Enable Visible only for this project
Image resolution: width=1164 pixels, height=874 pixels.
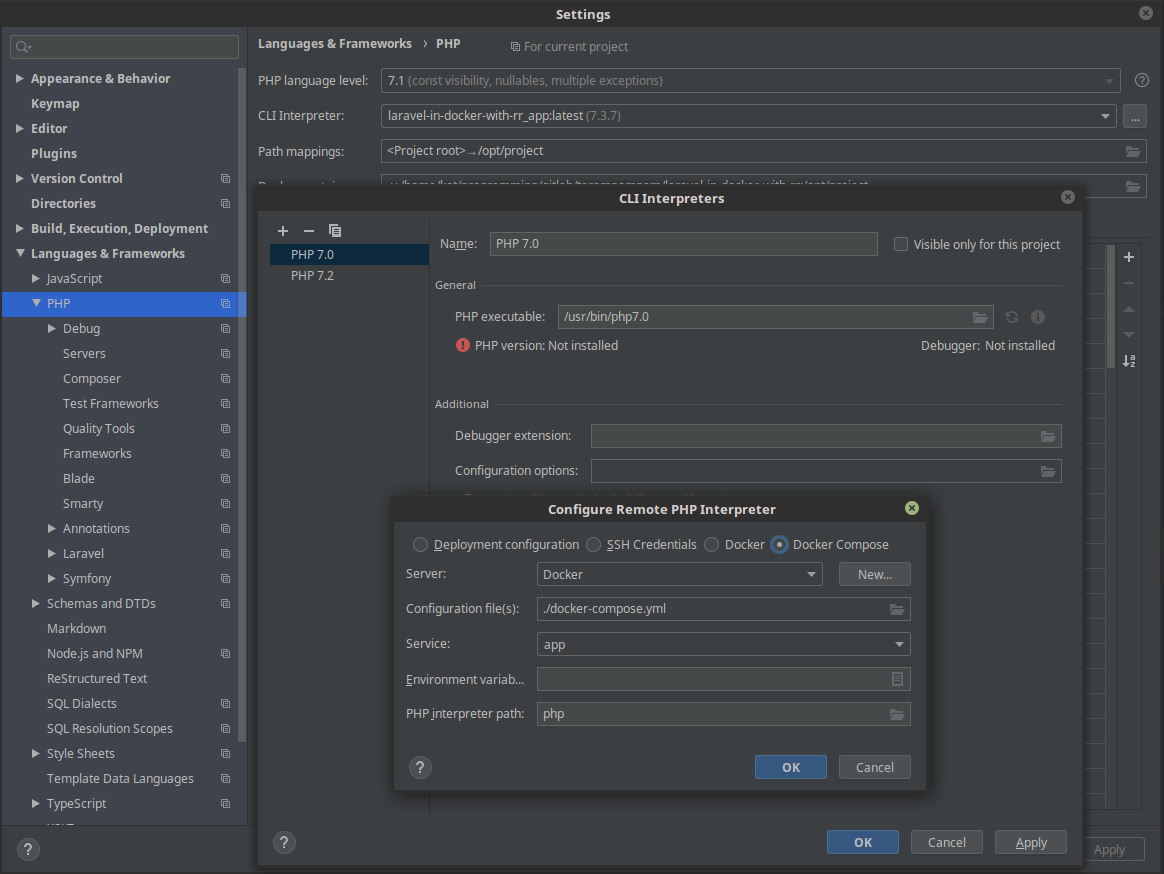tap(900, 244)
